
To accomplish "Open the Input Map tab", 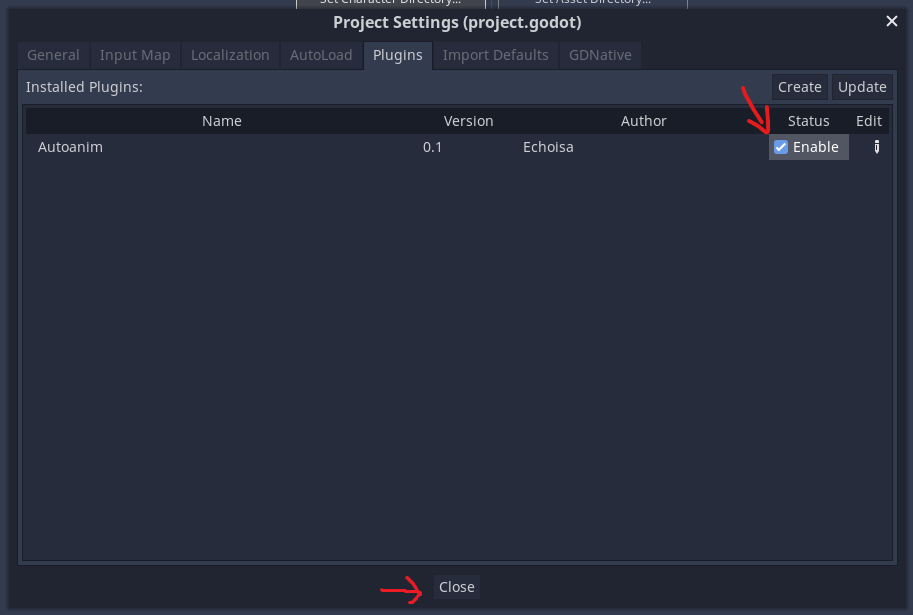I will click(135, 55).
